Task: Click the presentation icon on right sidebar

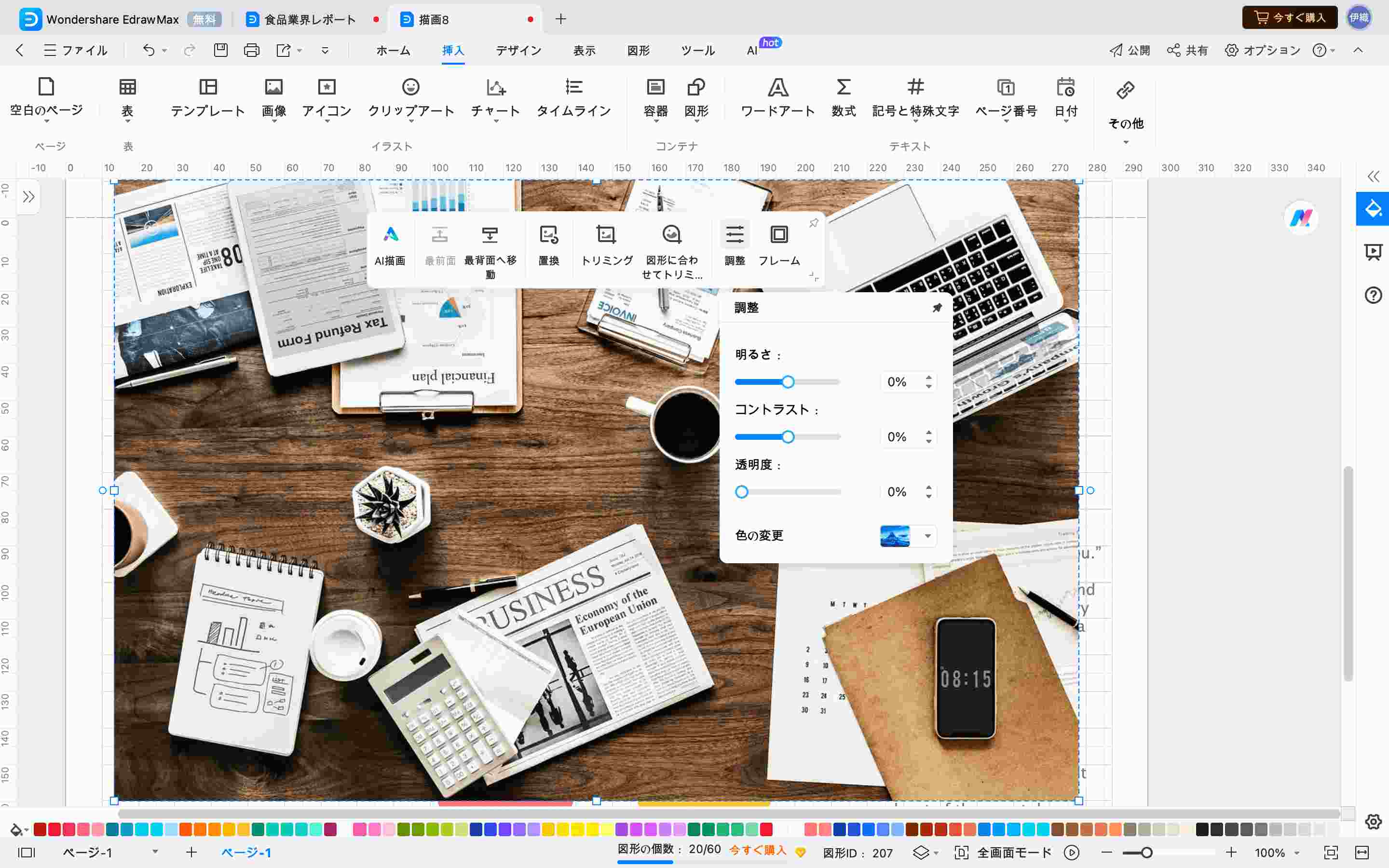Action: pyautogui.click(x=1373, y=251)
